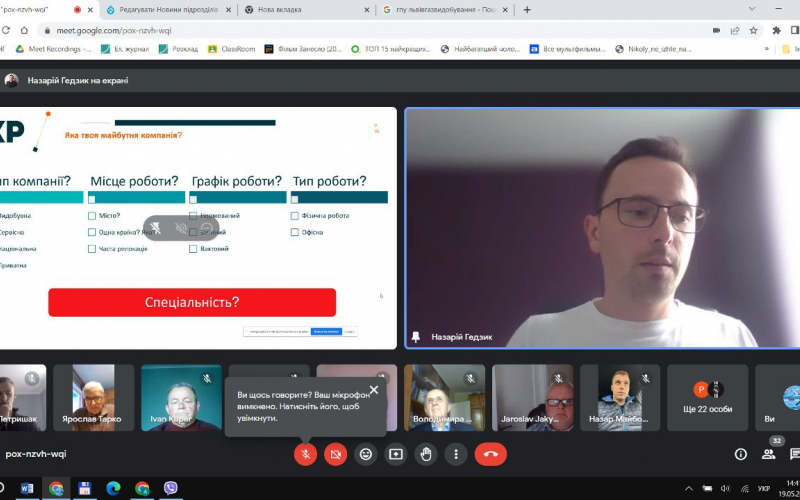Tick the 'Одна країна?' checkbox
800x500 pixels.
[92, 232]
